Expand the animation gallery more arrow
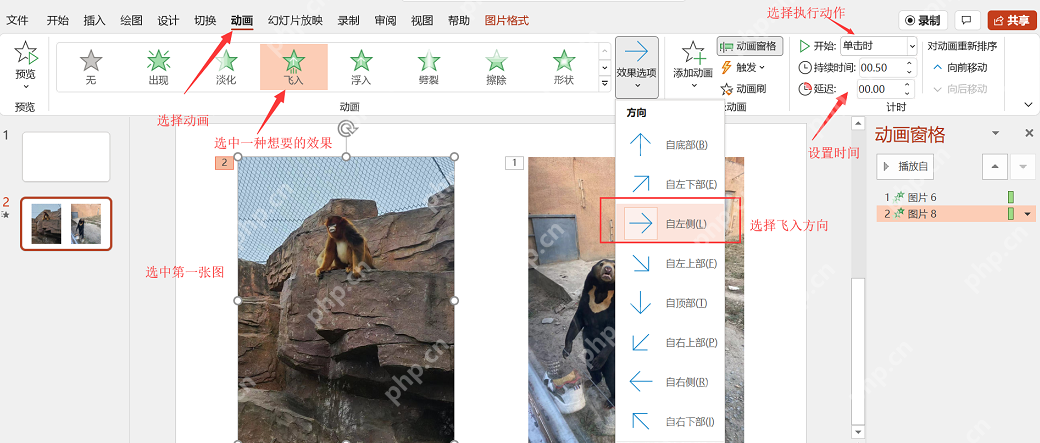 click(x=604, y=84)
